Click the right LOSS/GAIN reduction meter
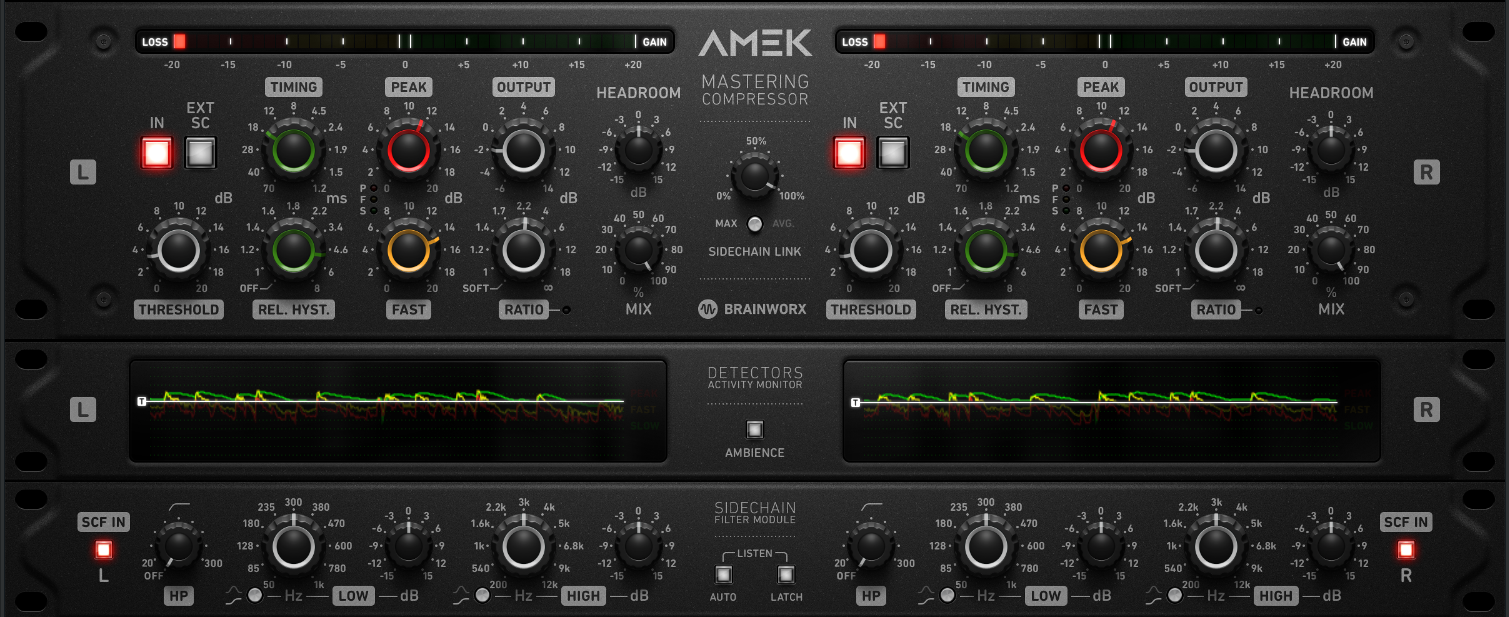The width and height of the screenshot is (1509, 617). (1105, 41)
